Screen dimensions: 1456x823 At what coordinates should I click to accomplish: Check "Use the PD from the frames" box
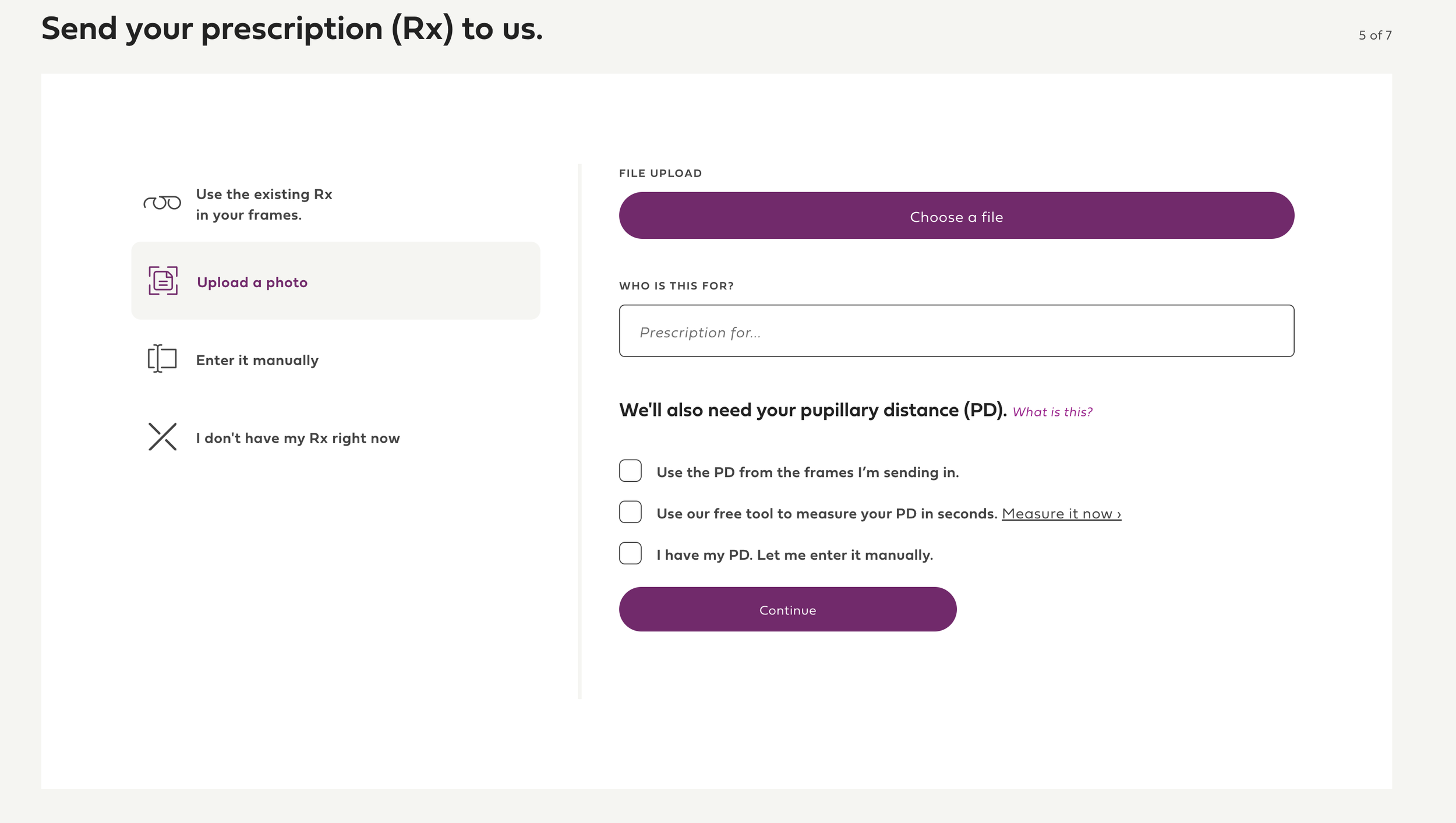[x=630, y=471]
